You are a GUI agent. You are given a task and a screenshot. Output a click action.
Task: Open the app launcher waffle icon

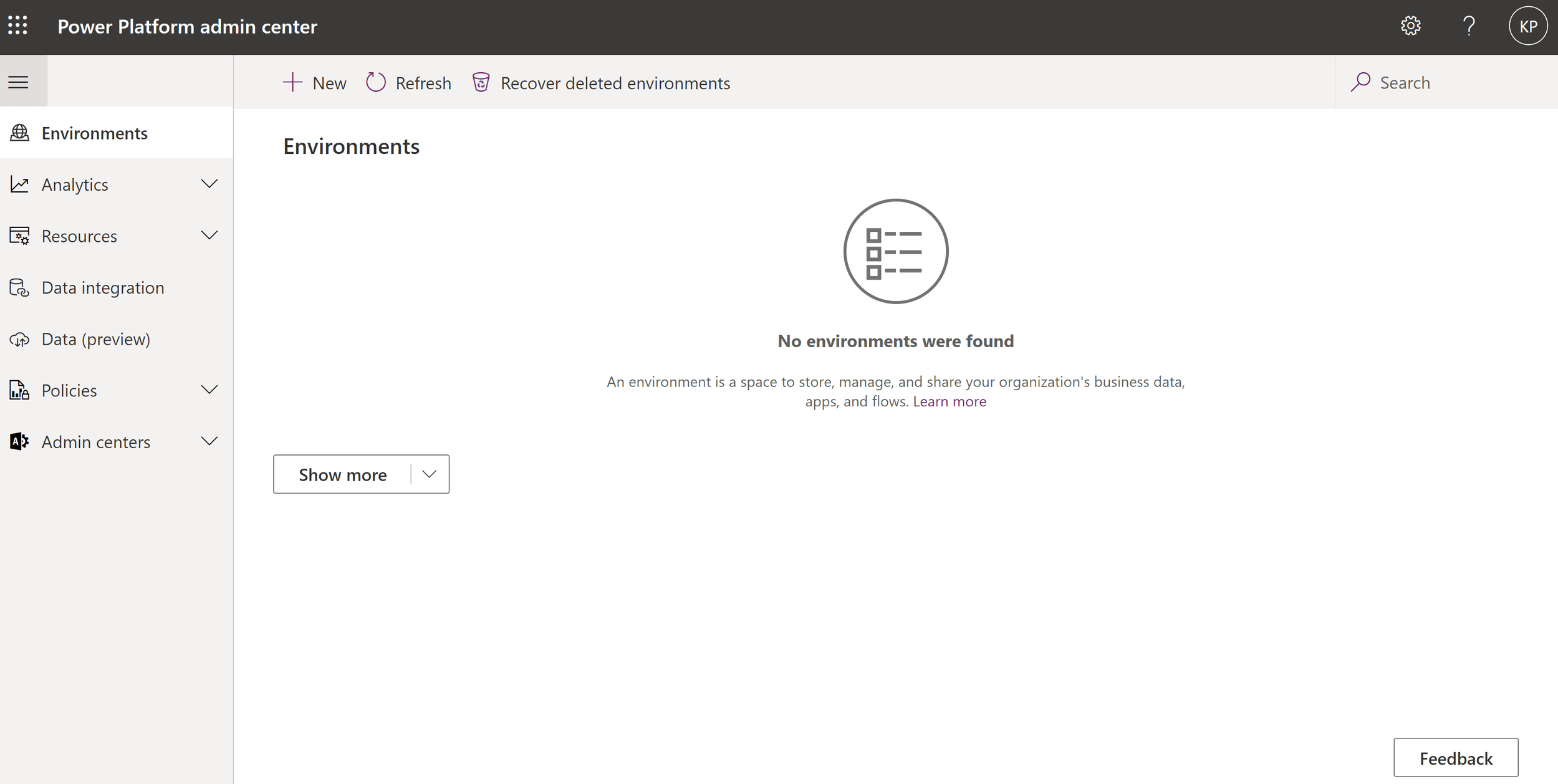point(17,26)
